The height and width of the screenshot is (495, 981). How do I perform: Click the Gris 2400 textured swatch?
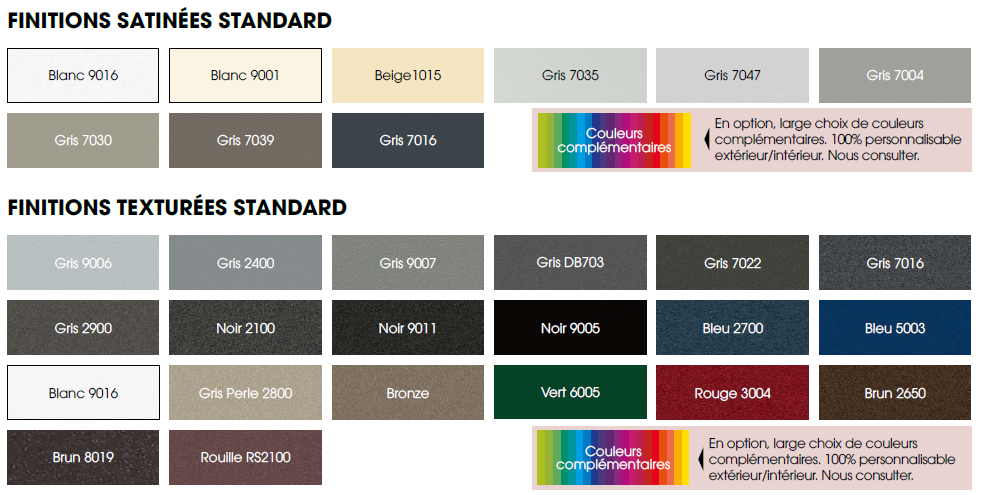point(245,263)
